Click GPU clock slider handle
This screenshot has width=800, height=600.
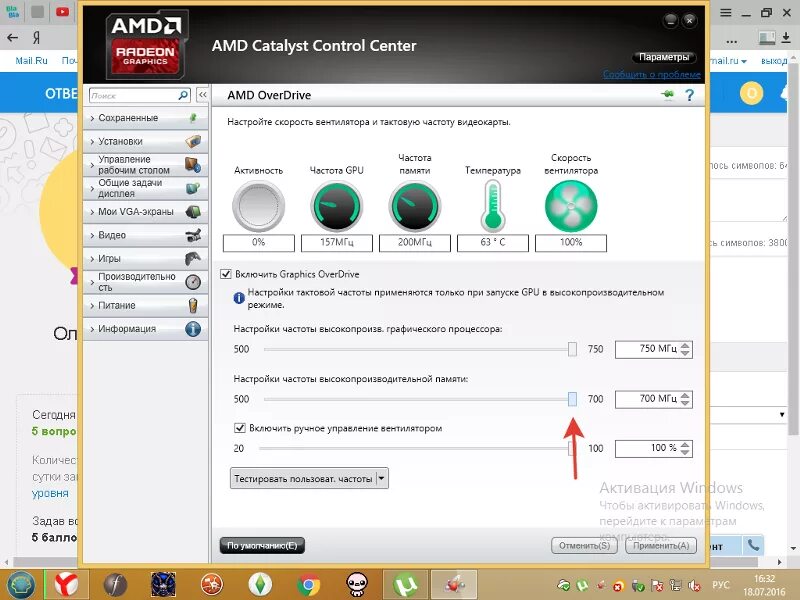click(572, 349)
